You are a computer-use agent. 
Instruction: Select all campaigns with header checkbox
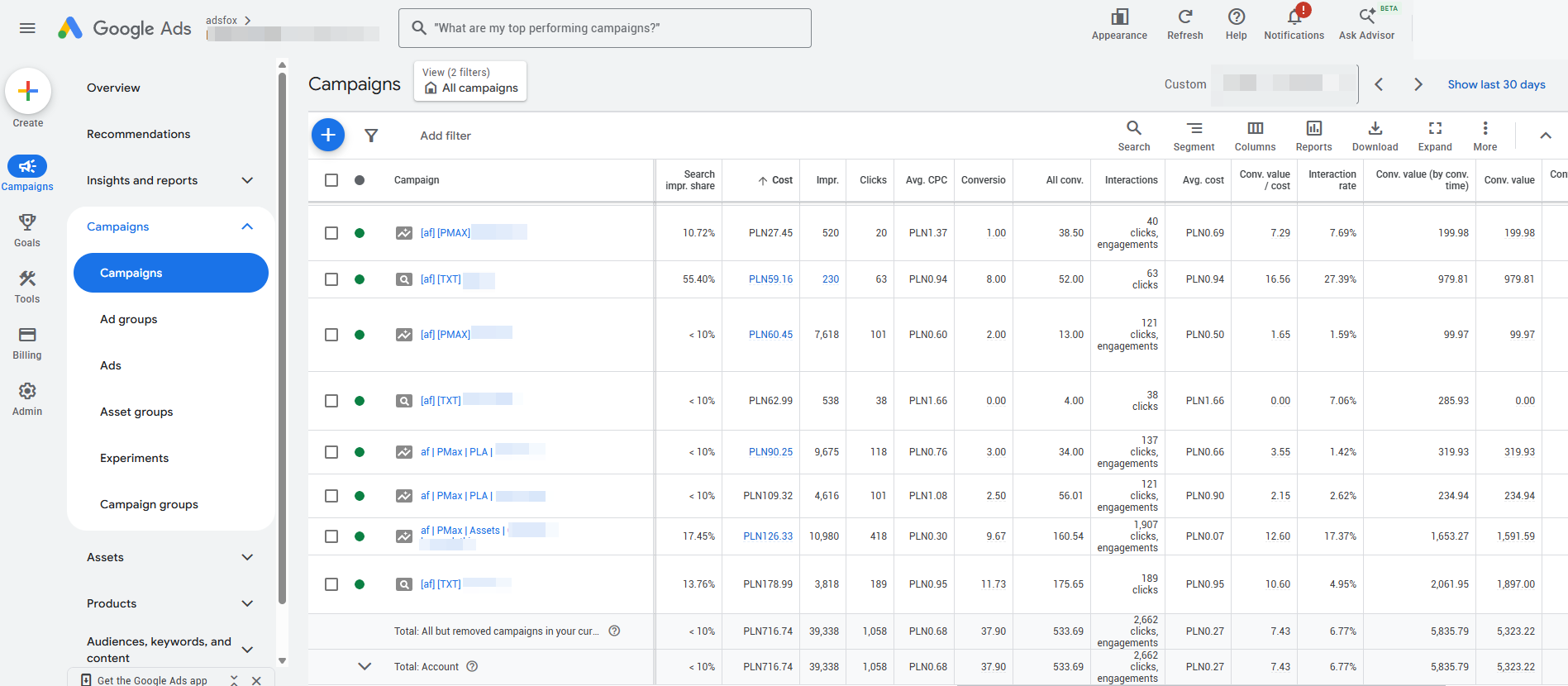click(x=331, y=180)
